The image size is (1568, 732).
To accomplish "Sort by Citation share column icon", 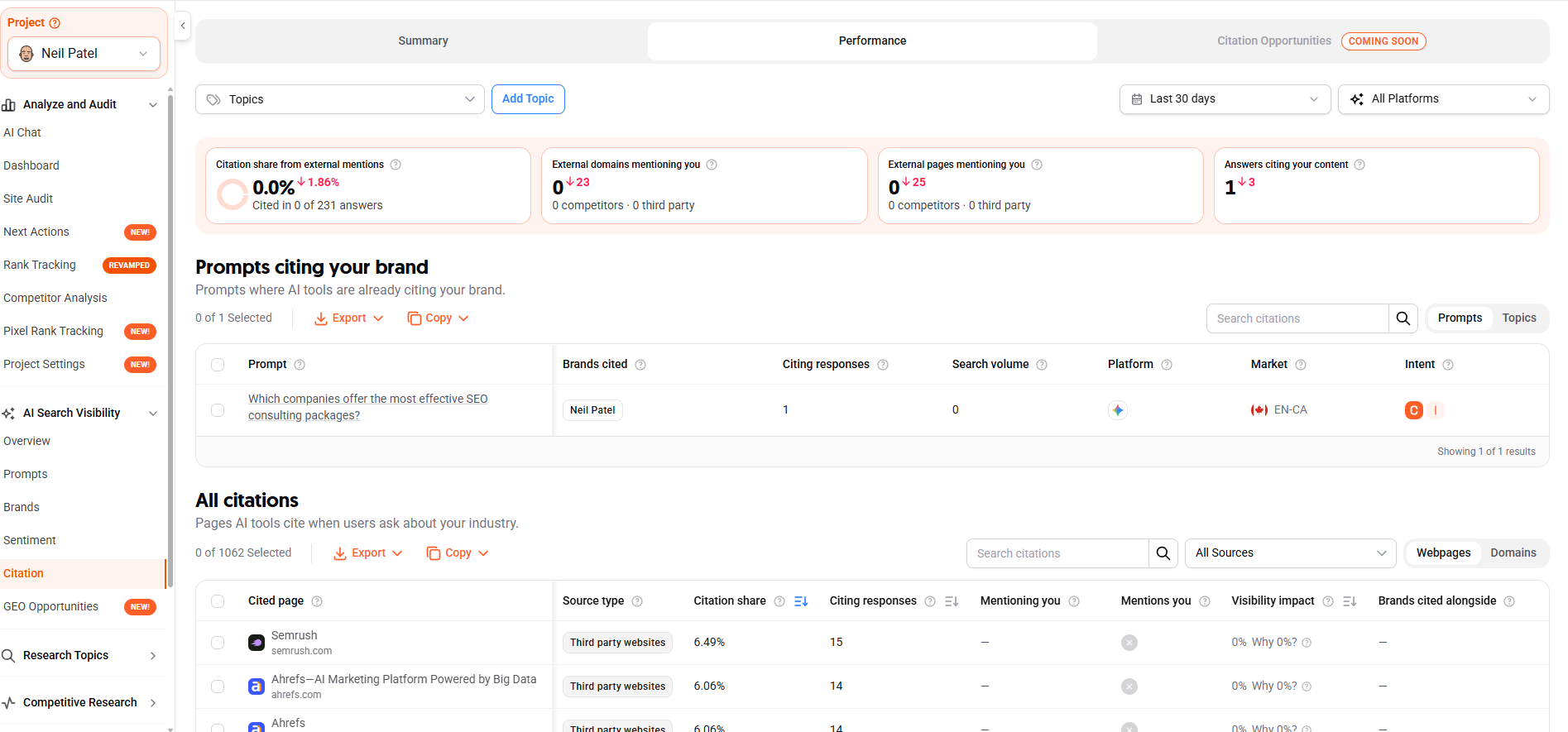I will point(801,601).
